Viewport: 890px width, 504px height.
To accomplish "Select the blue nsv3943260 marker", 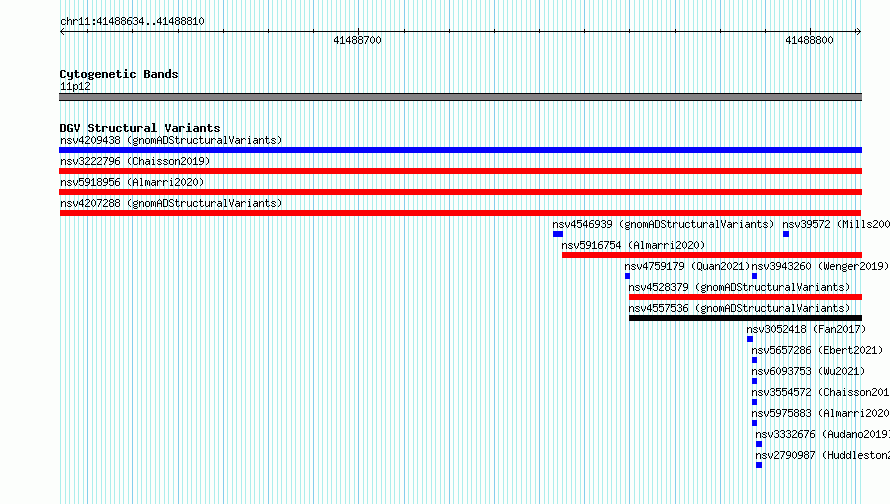I will 754,276.
